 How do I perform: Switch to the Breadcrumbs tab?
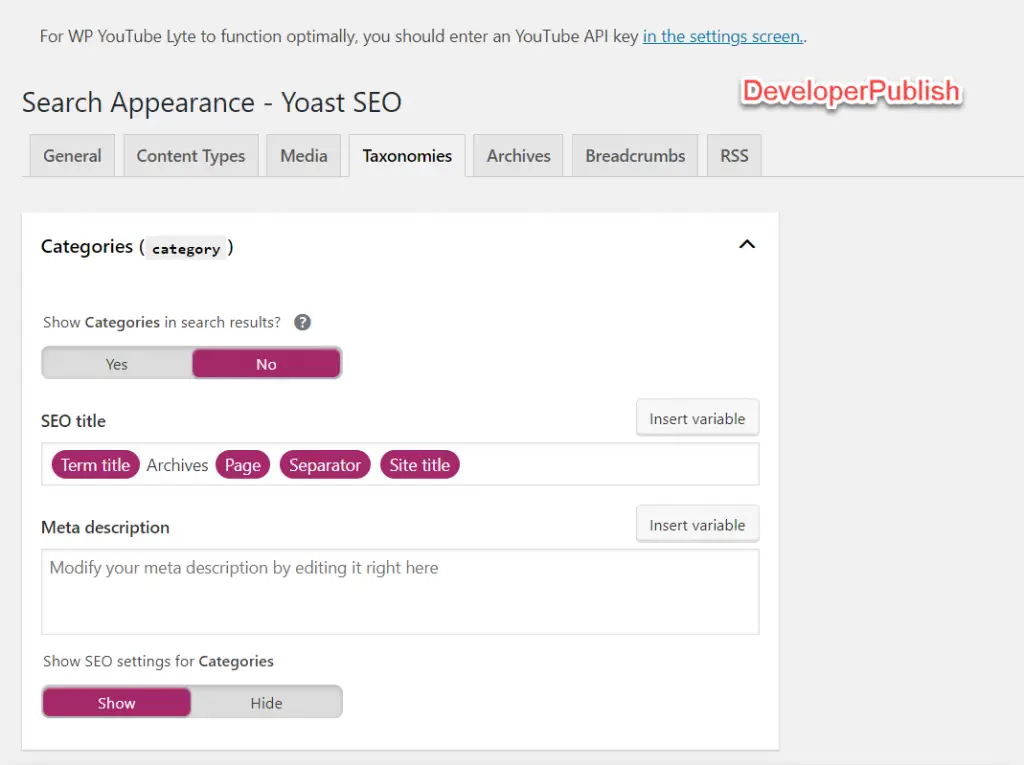pyautogui.click(x=635, y=155)
